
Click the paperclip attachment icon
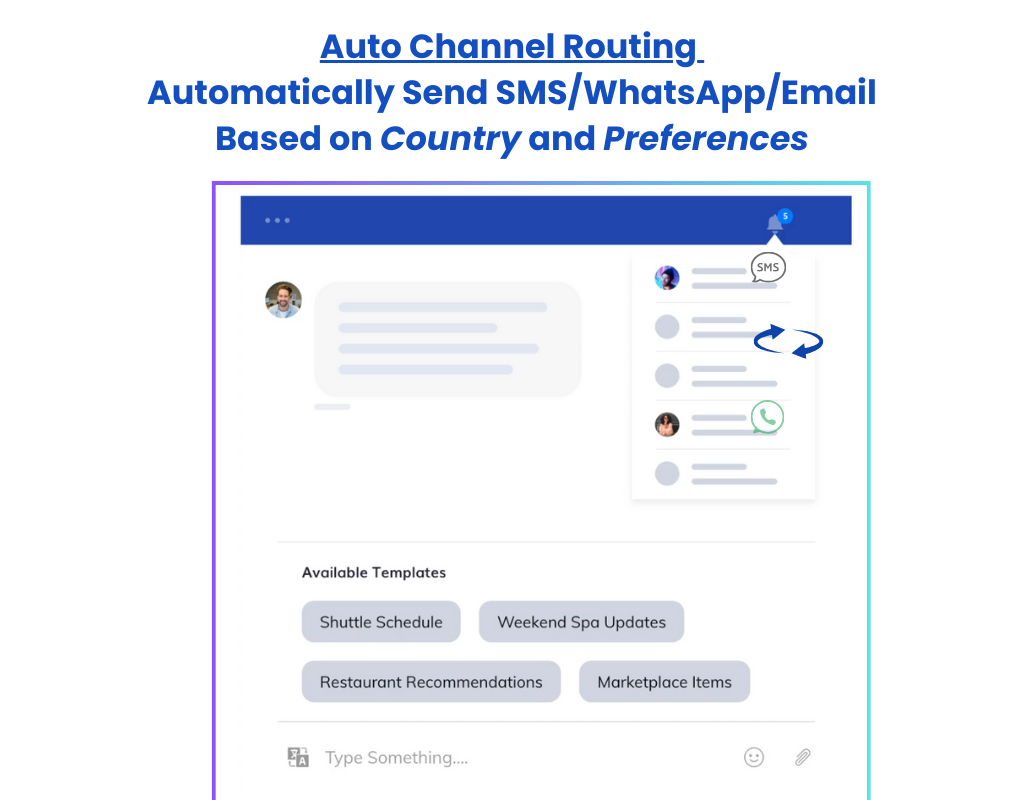802,757
